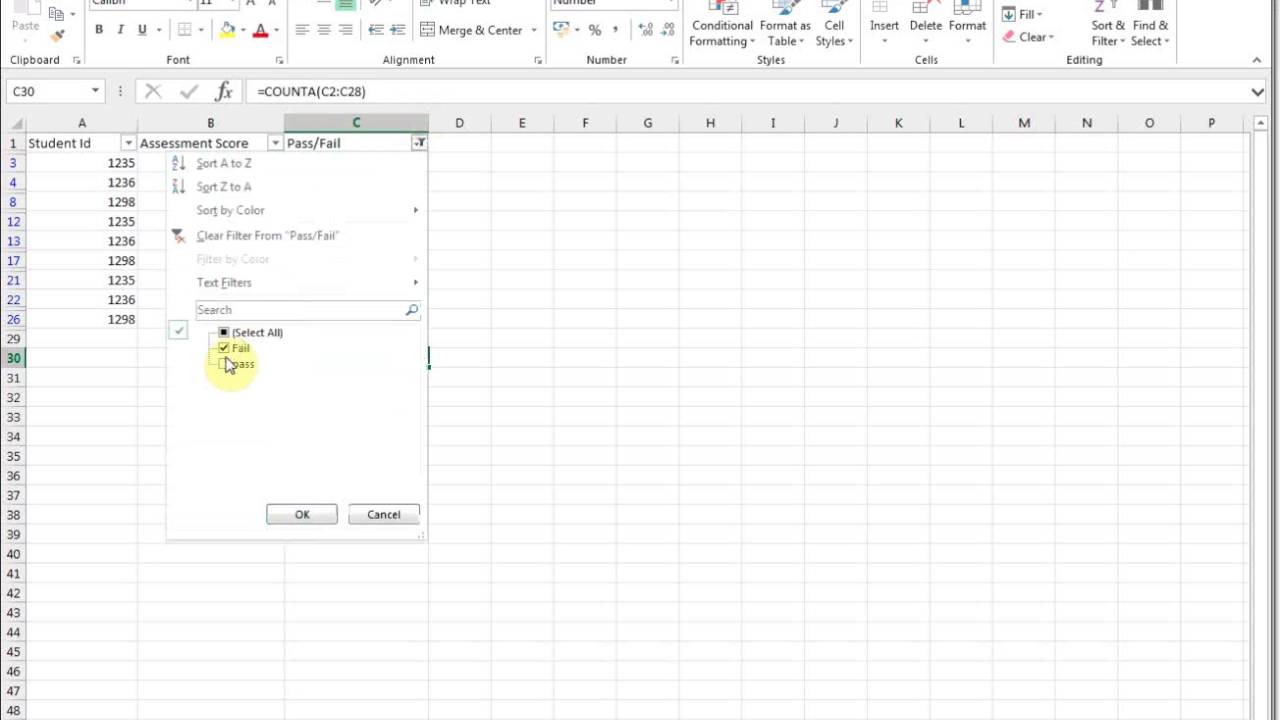Apply the red font color
This screenshot has width=1280, height=720.
(x=260, y=30)
